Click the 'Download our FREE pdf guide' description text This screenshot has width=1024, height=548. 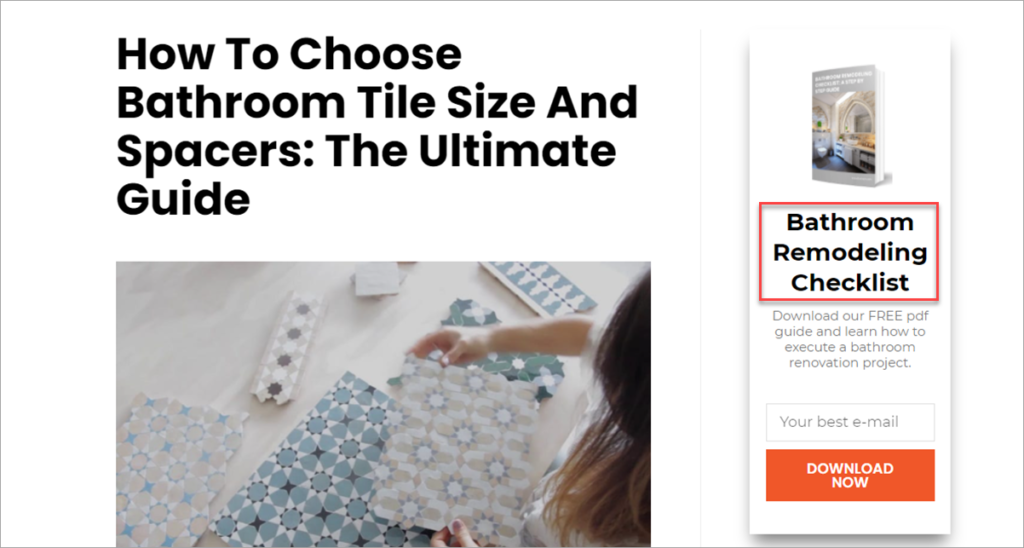(850, 339)
